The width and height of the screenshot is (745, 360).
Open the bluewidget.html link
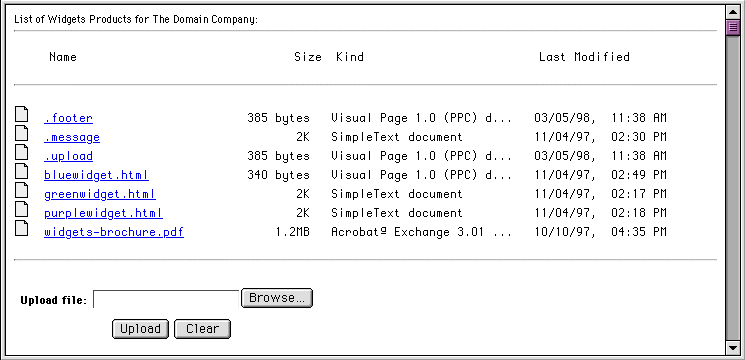click(96, 175)
